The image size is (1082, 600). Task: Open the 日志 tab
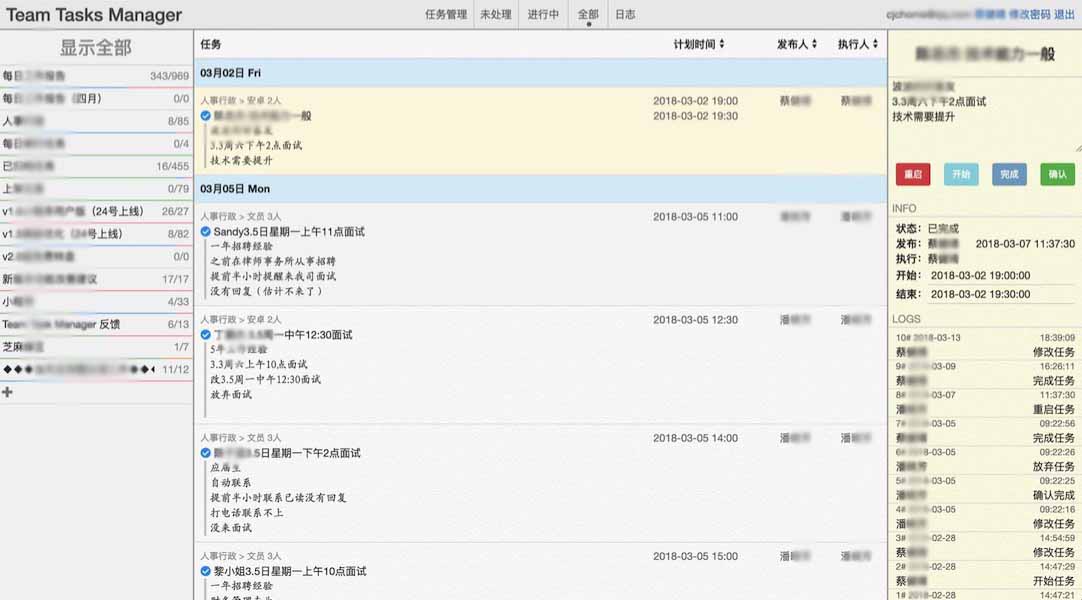pos(628,15)
